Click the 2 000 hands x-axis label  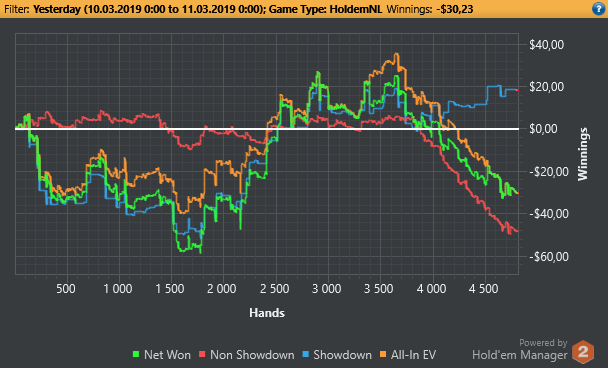(221, 289)
